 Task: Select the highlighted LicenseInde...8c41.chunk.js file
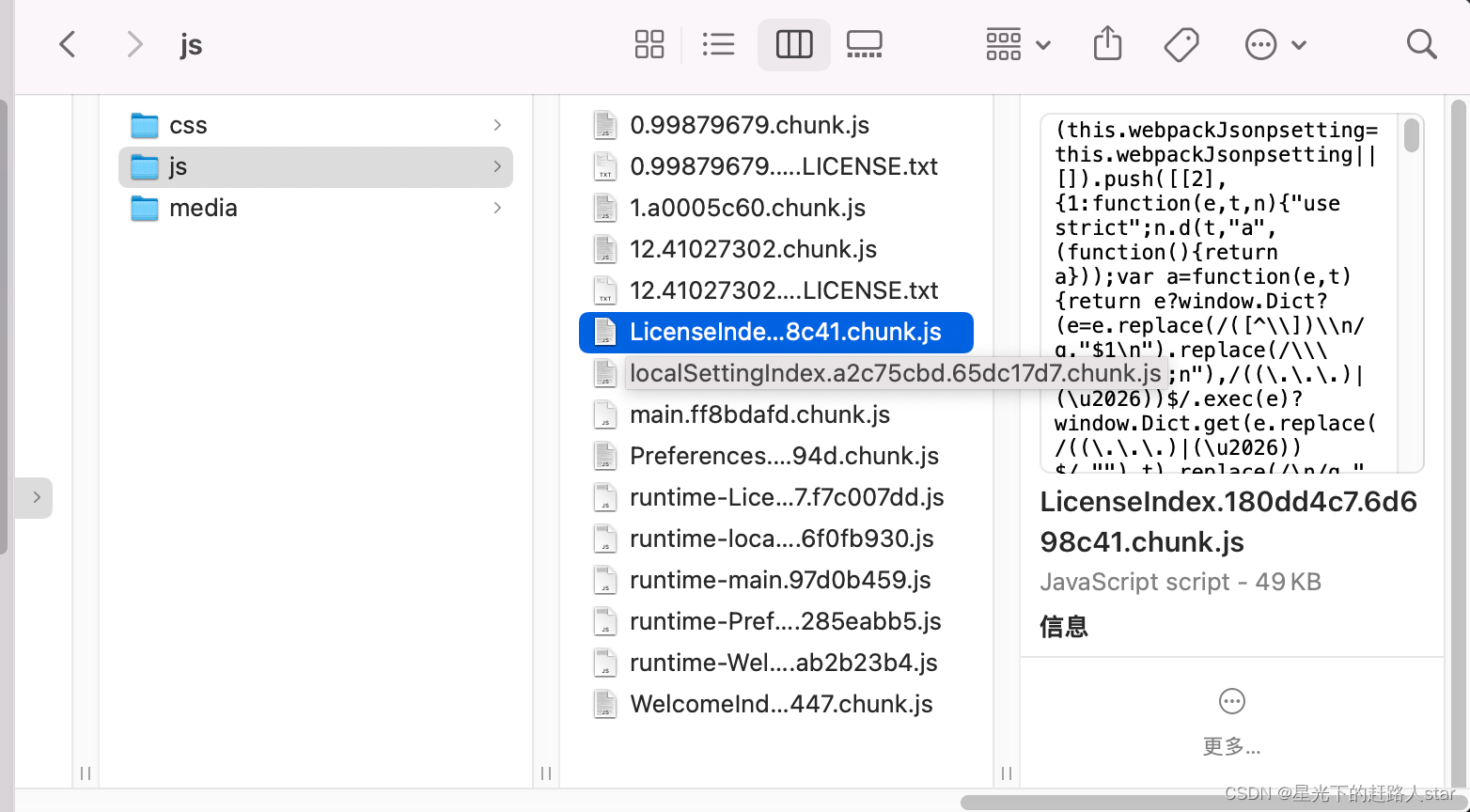[776, 332]
